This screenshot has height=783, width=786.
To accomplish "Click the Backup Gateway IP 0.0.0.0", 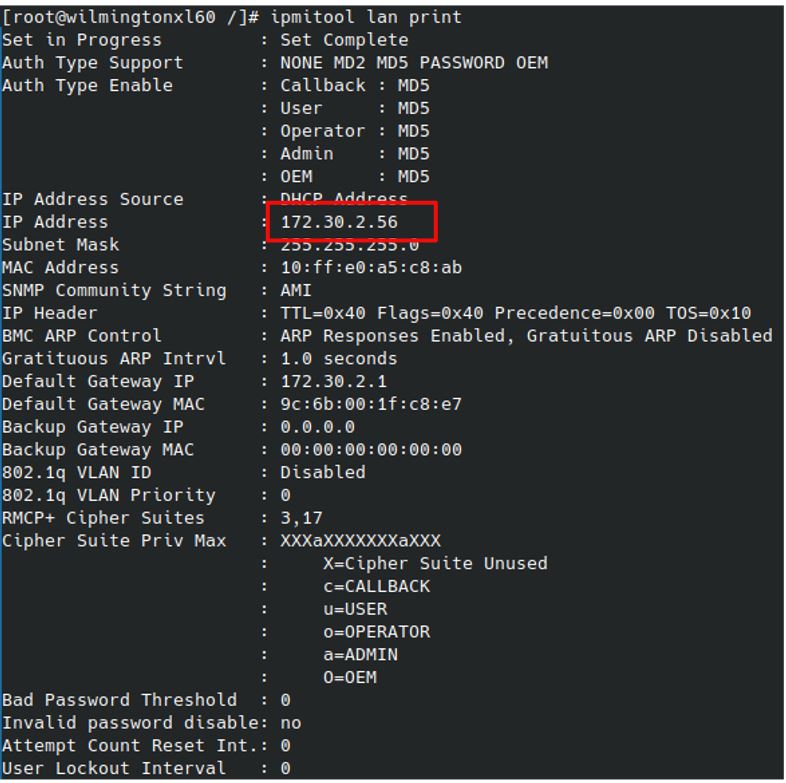I will [317, 427].
